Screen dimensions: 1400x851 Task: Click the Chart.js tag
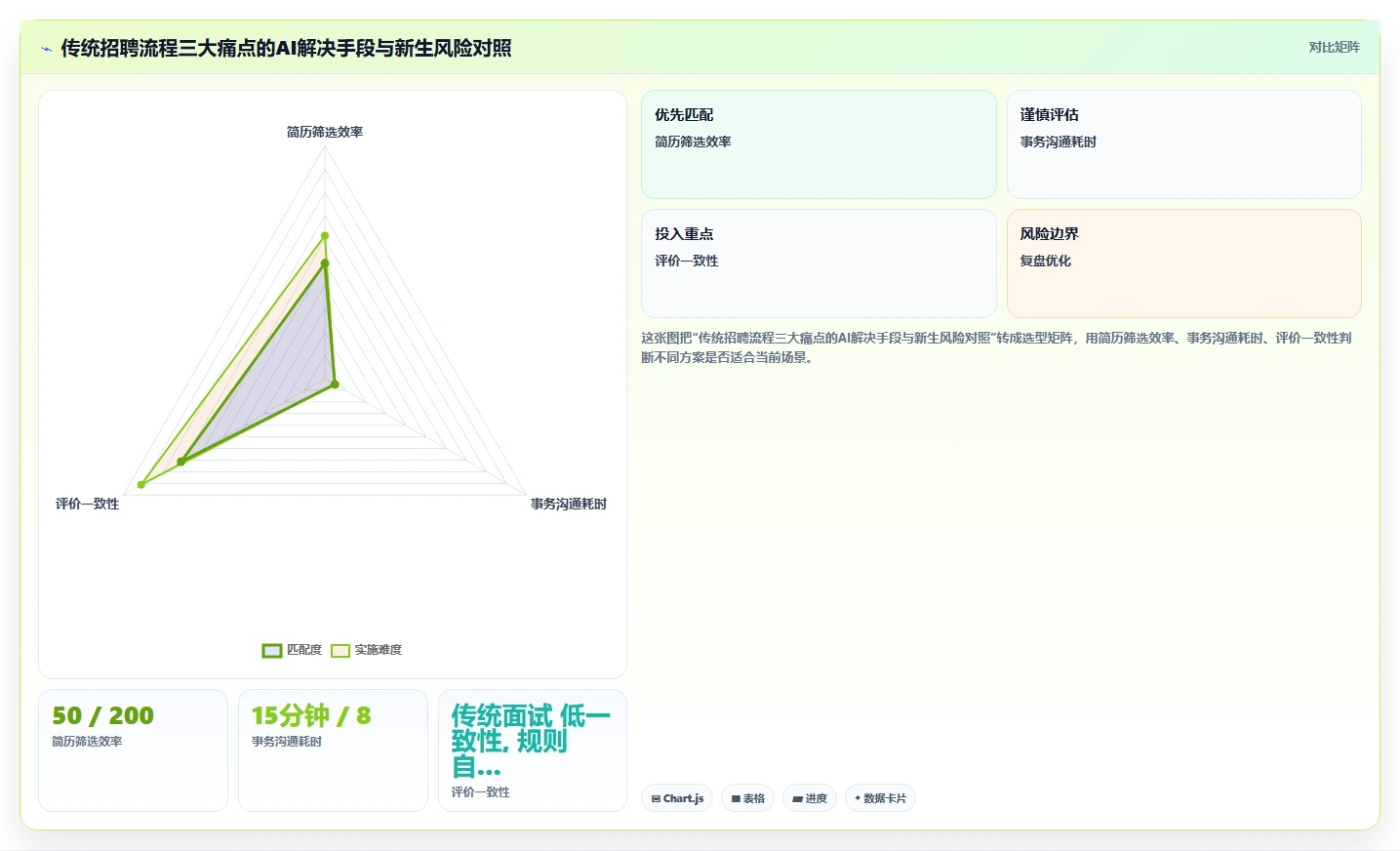click(x=677, y=798)
